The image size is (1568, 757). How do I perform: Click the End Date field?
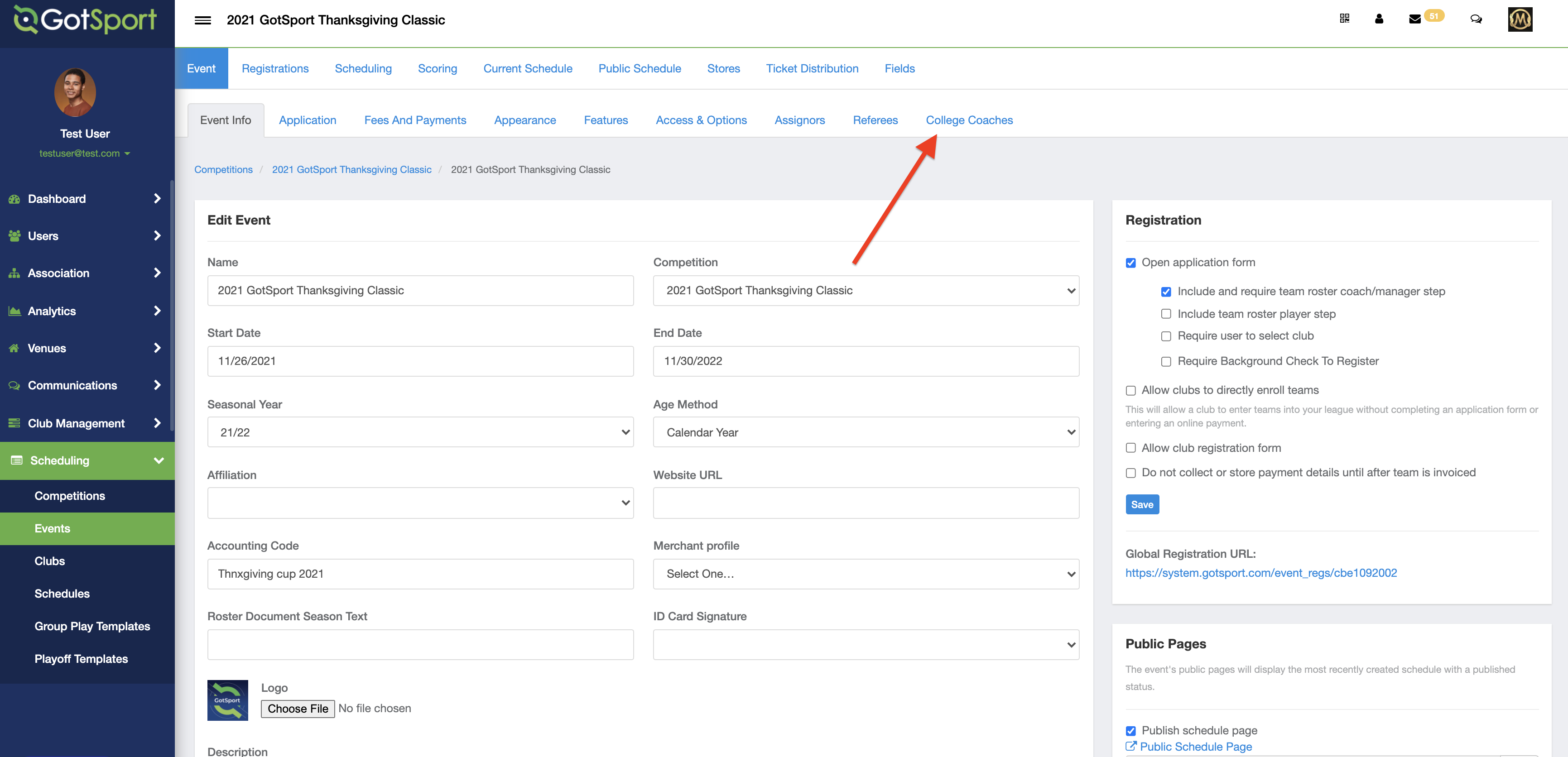click(x=866, y=361)
